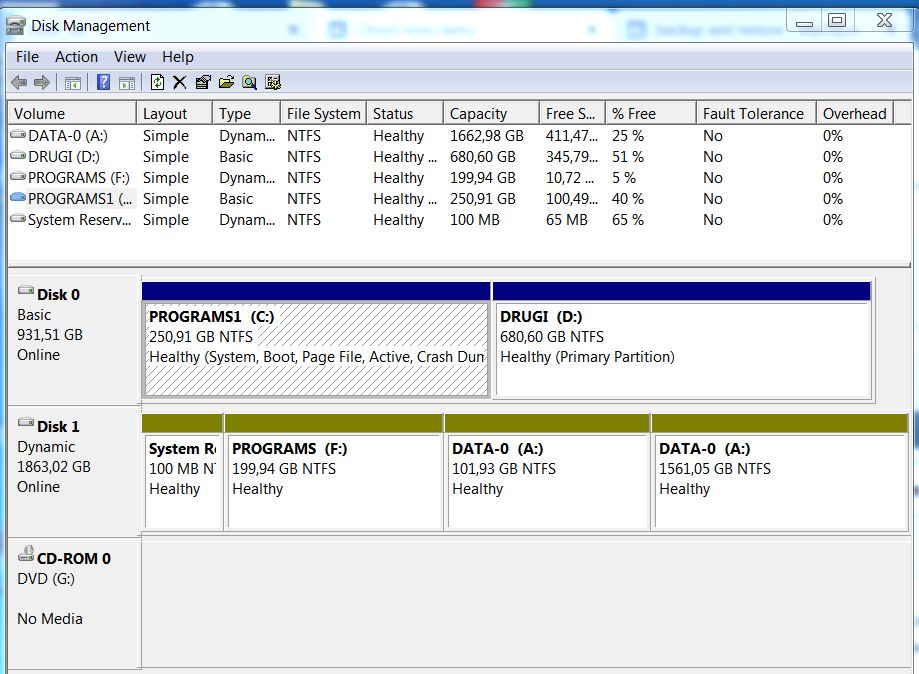Click the Forward arrow in the toolbar

41,83
